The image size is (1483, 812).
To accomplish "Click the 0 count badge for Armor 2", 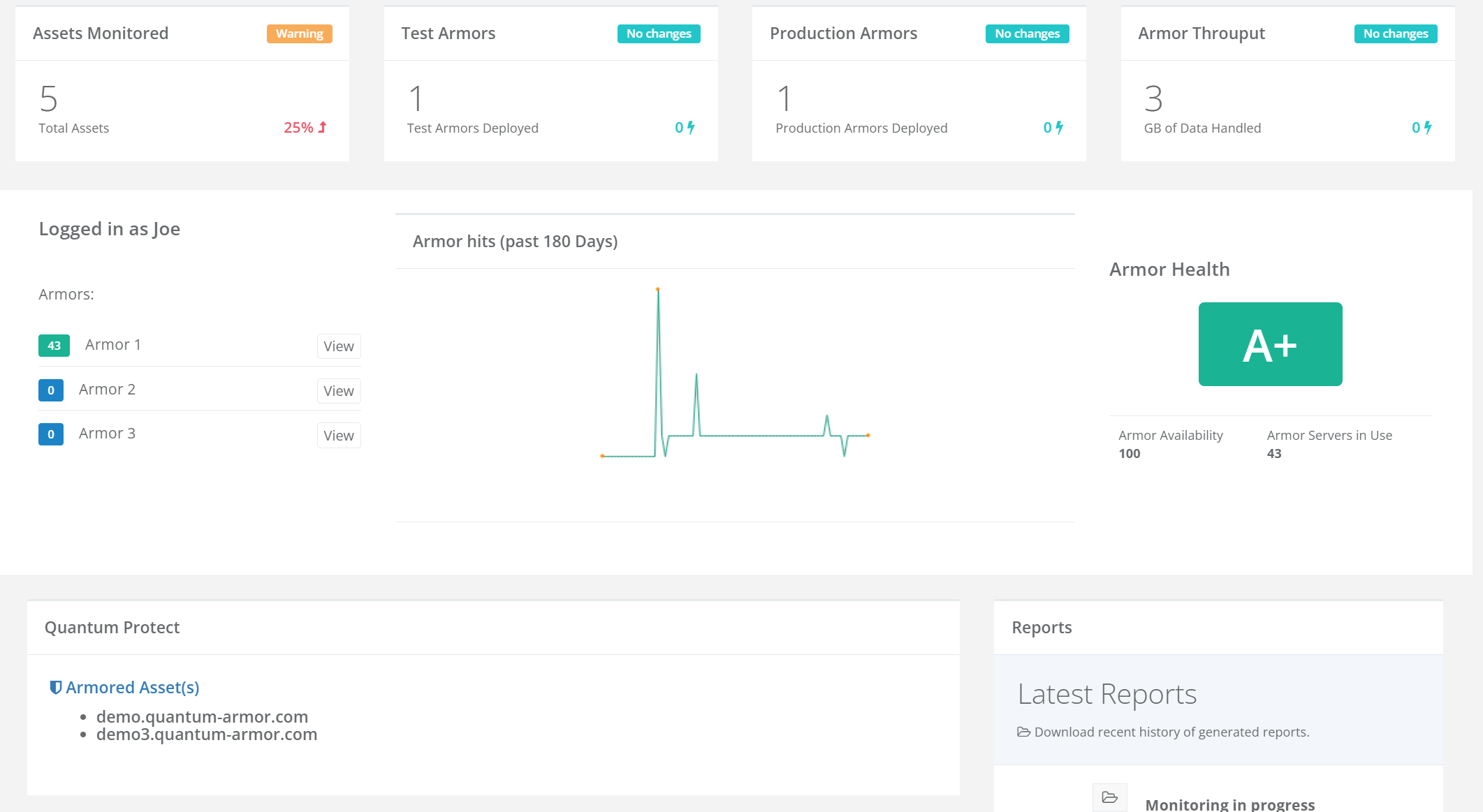I will (51, 390).
